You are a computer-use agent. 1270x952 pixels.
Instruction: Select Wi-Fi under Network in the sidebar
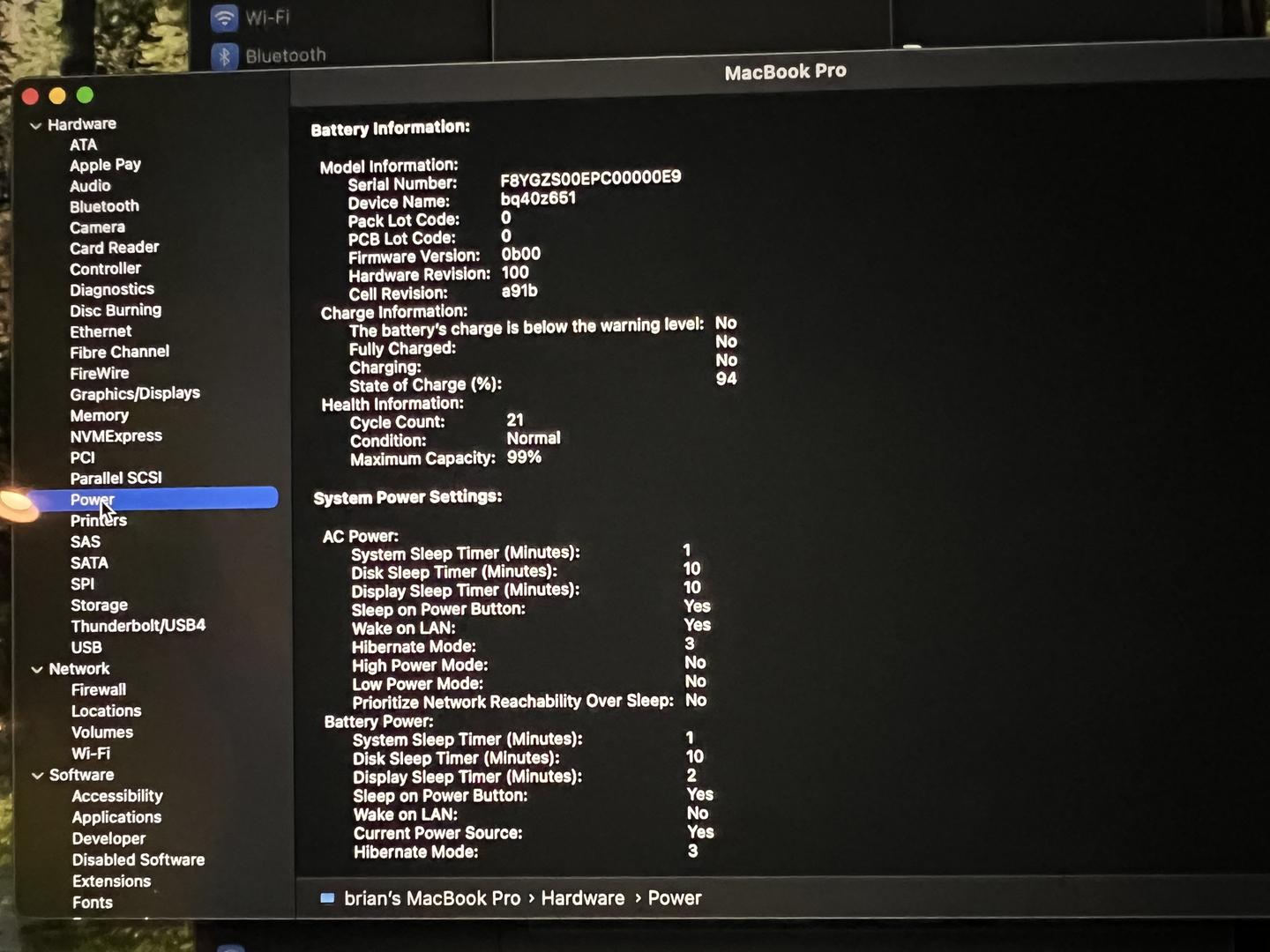(x=91, y=754)
